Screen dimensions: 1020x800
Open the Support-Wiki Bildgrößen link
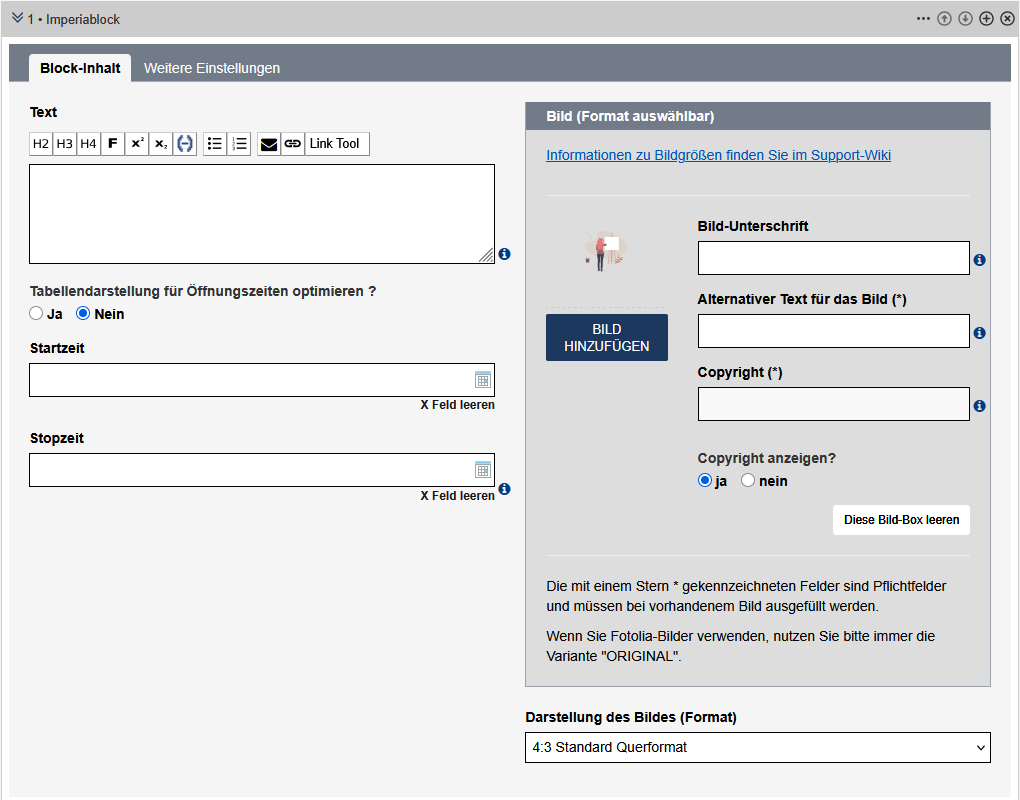tap(718, 155)
